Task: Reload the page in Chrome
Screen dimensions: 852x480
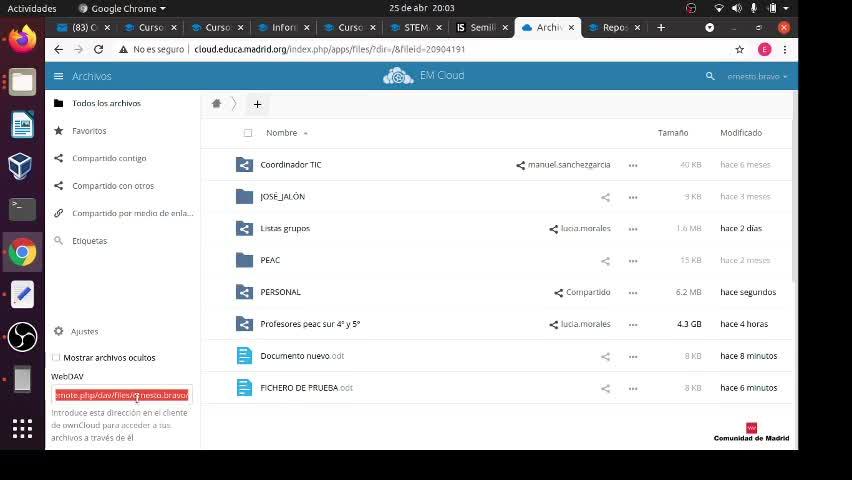Action: coord(98,49)
